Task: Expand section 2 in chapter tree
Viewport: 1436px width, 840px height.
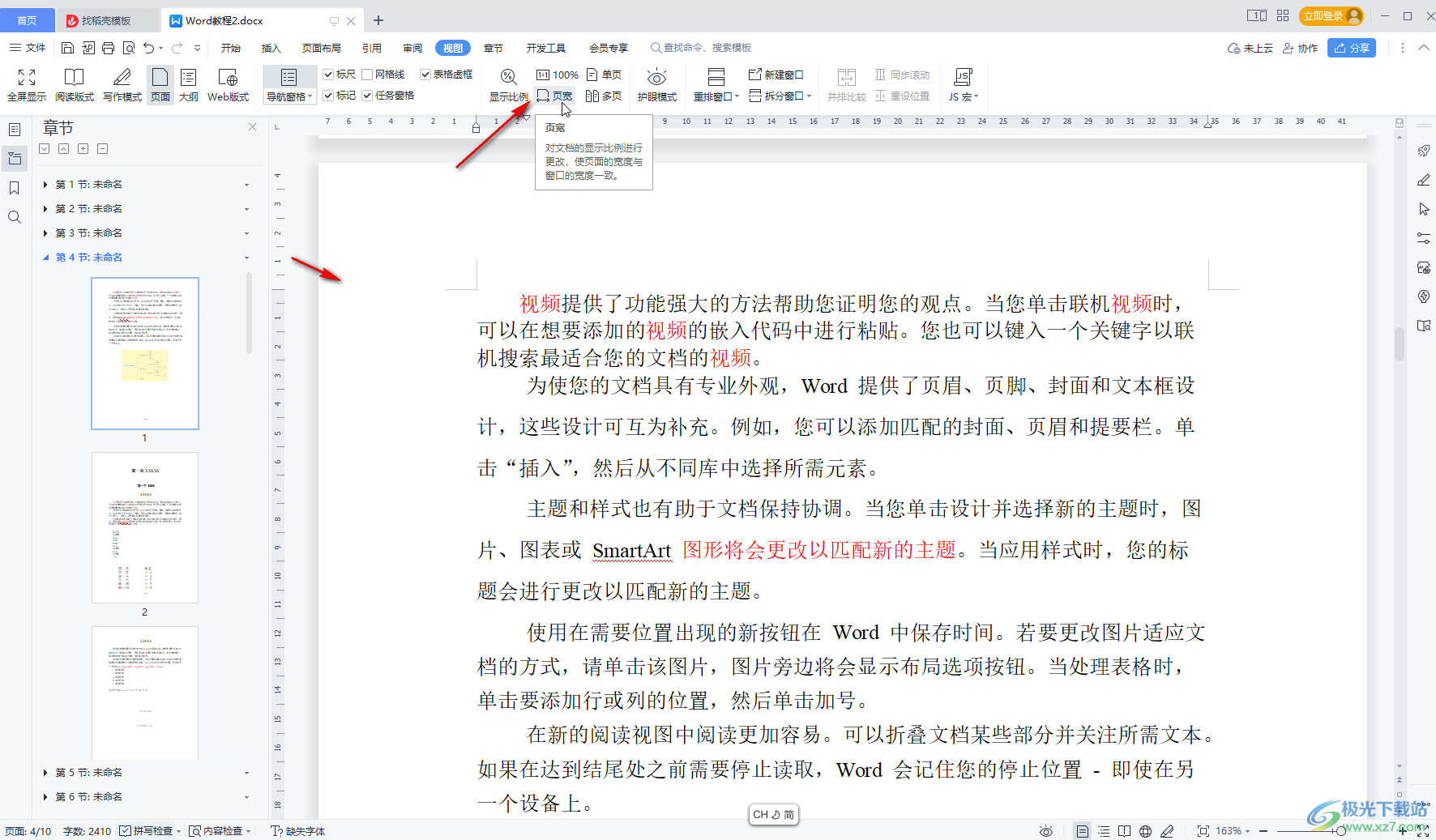Action: [x=45, y=209]
